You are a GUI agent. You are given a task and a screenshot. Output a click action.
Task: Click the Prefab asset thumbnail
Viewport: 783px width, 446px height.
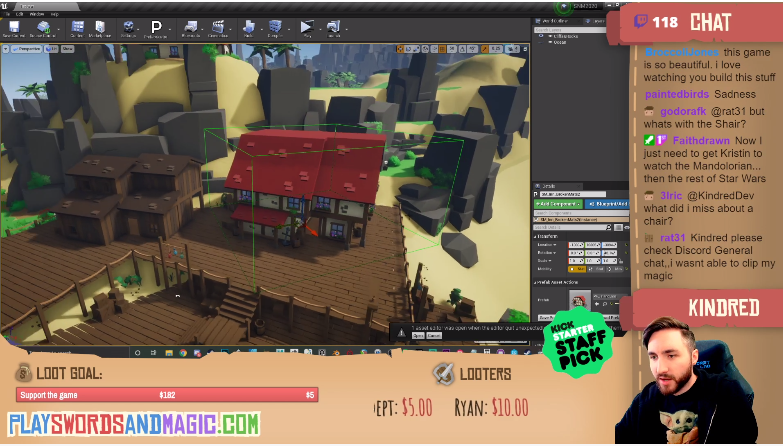579,301
